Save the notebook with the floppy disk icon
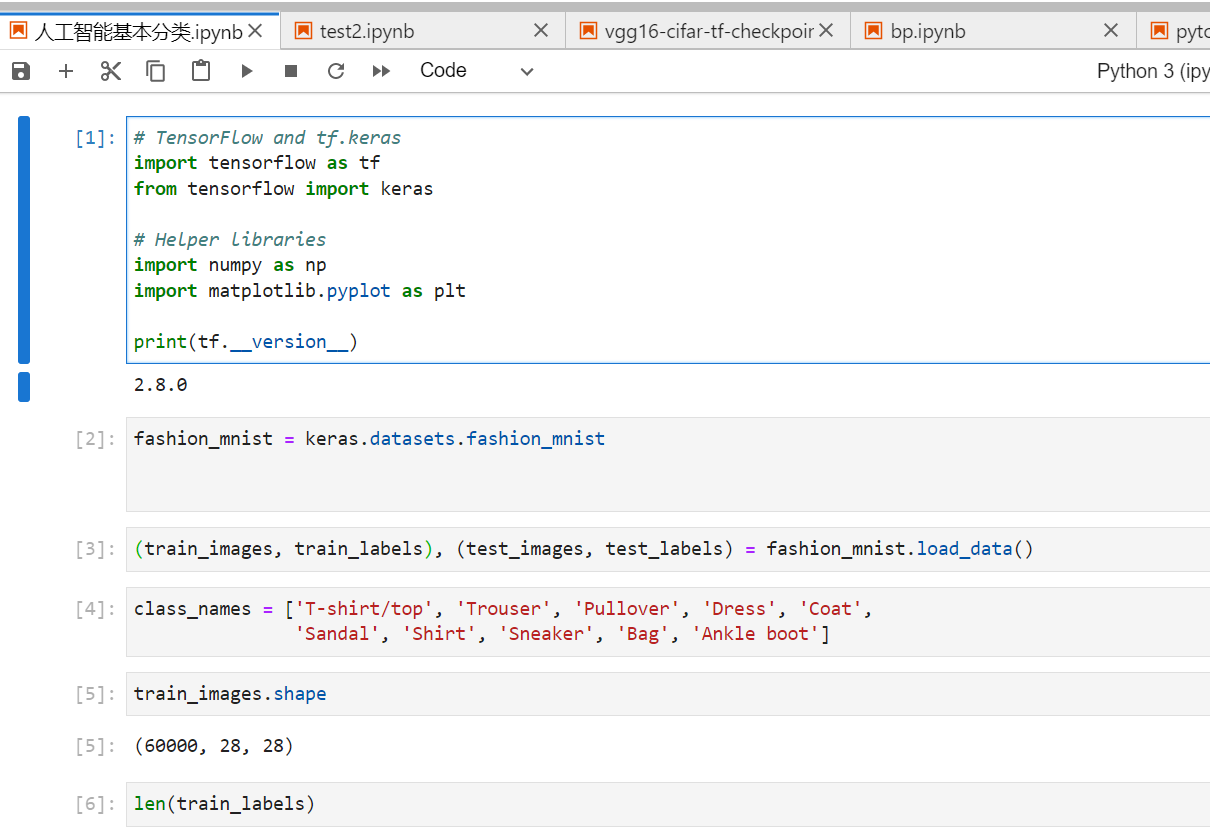Viewport: 1210px width, 840px height. coord(21,71)
